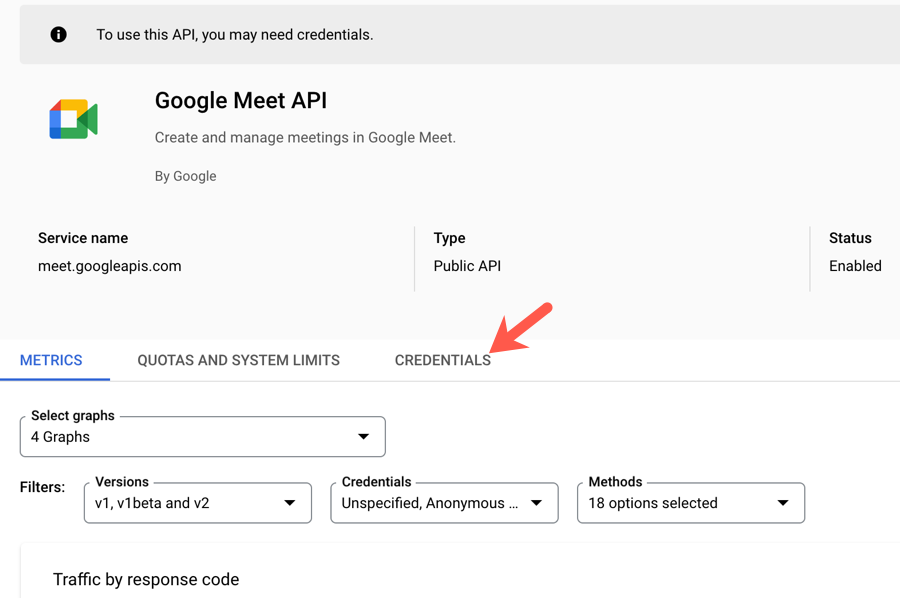Click the arrow beside Unspecified, Anonymous

pyautogui.click(x=537, y=503)
